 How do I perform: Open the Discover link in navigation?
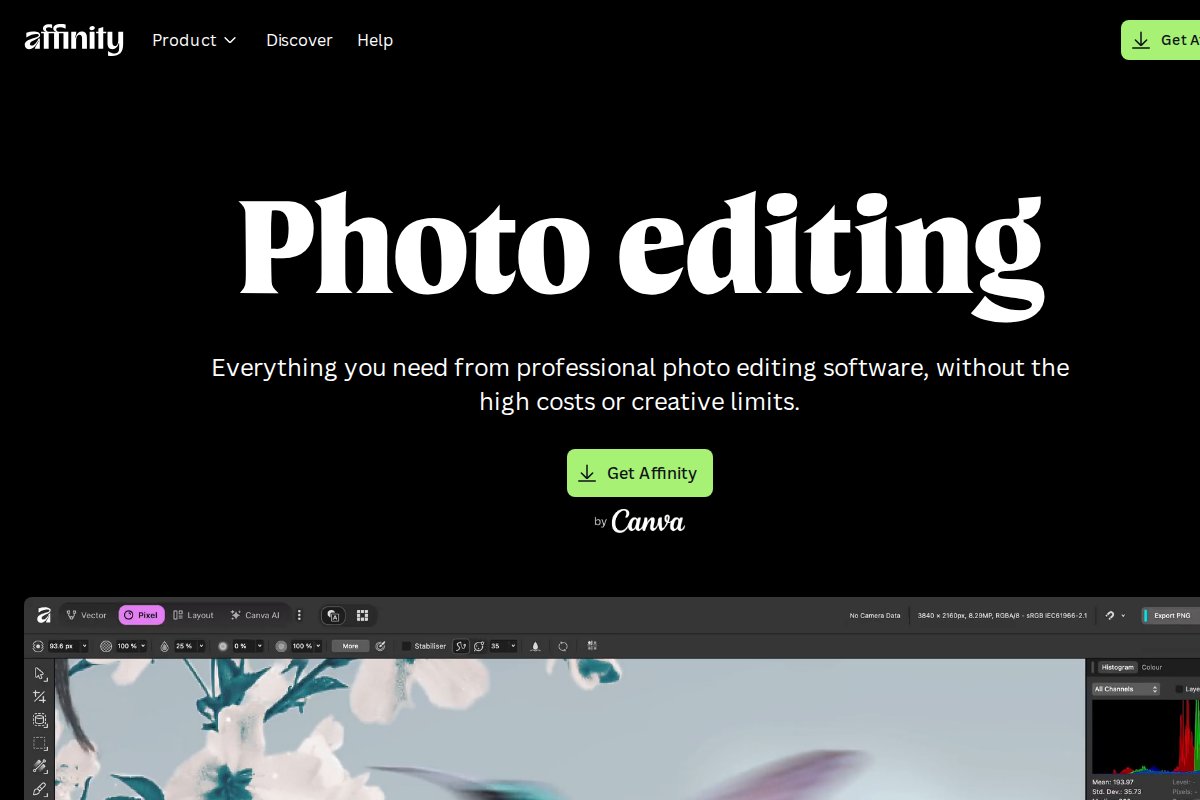pyautogui.click(x=299, y=40)
